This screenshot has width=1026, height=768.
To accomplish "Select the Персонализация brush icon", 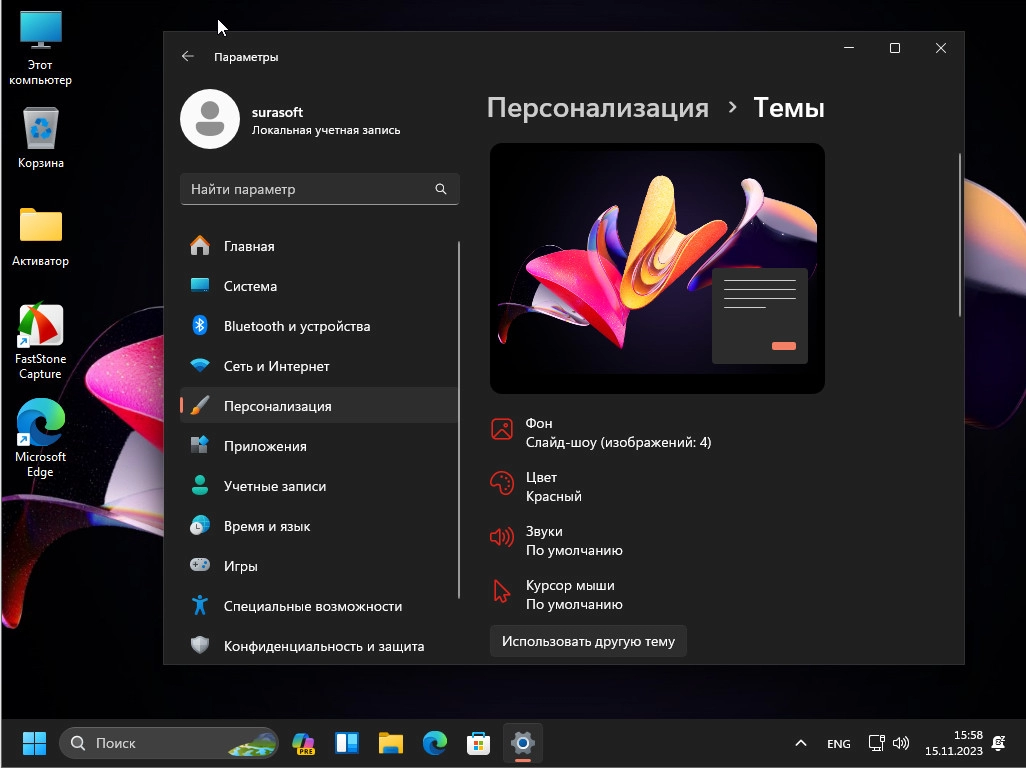I will pos(200,405).
